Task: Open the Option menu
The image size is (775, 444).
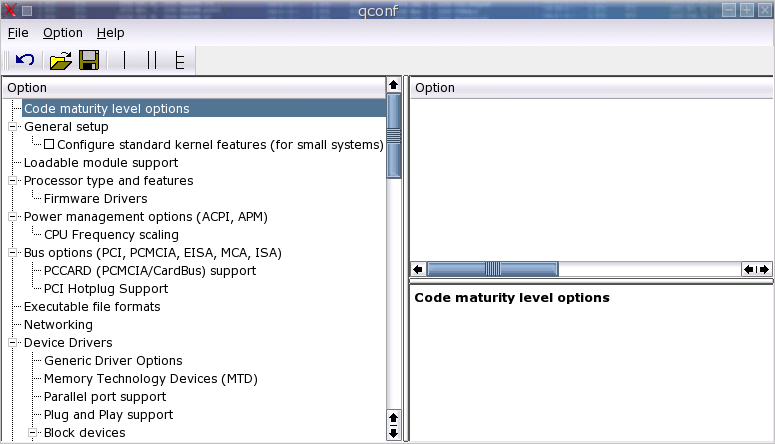Action: 63,33
